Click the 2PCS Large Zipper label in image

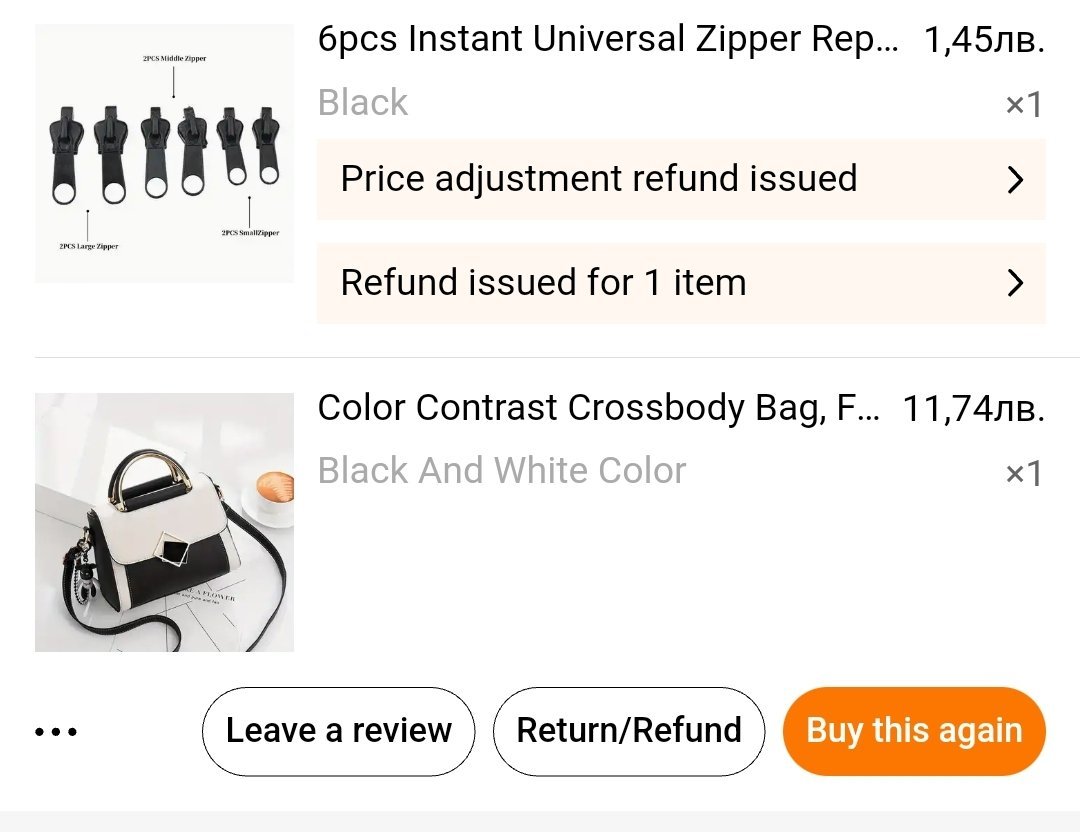tap(88, 246)
